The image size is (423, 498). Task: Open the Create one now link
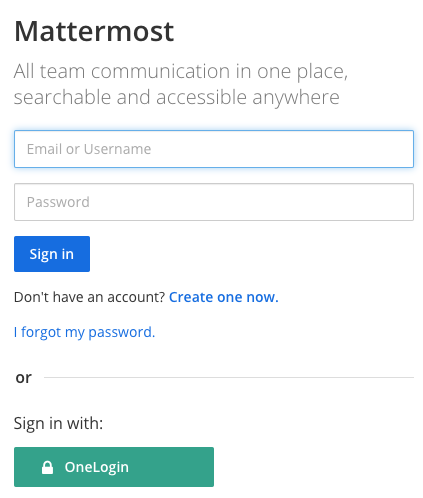point(224,297)
